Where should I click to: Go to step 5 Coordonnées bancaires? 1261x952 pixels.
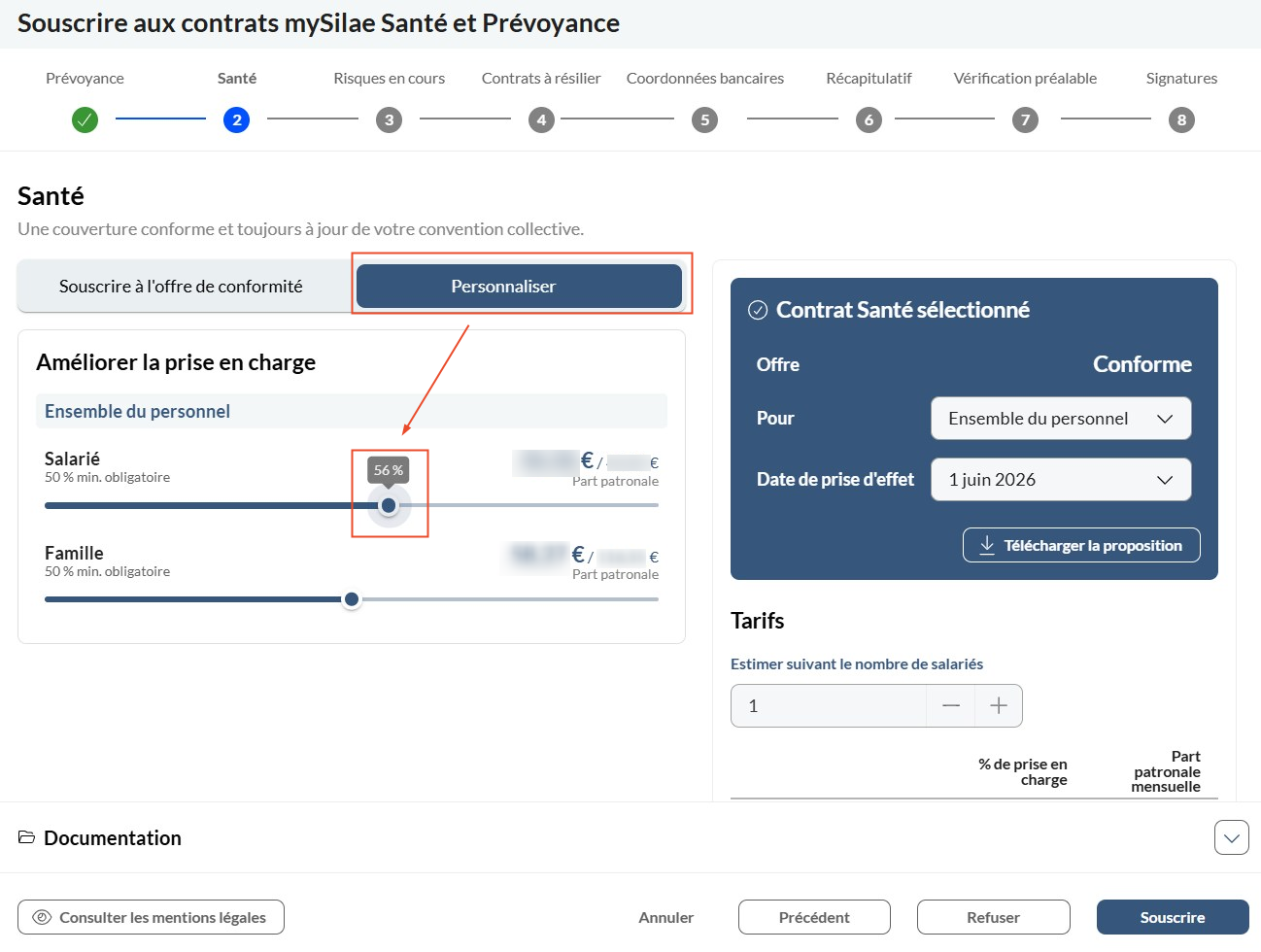coord(704,119)
